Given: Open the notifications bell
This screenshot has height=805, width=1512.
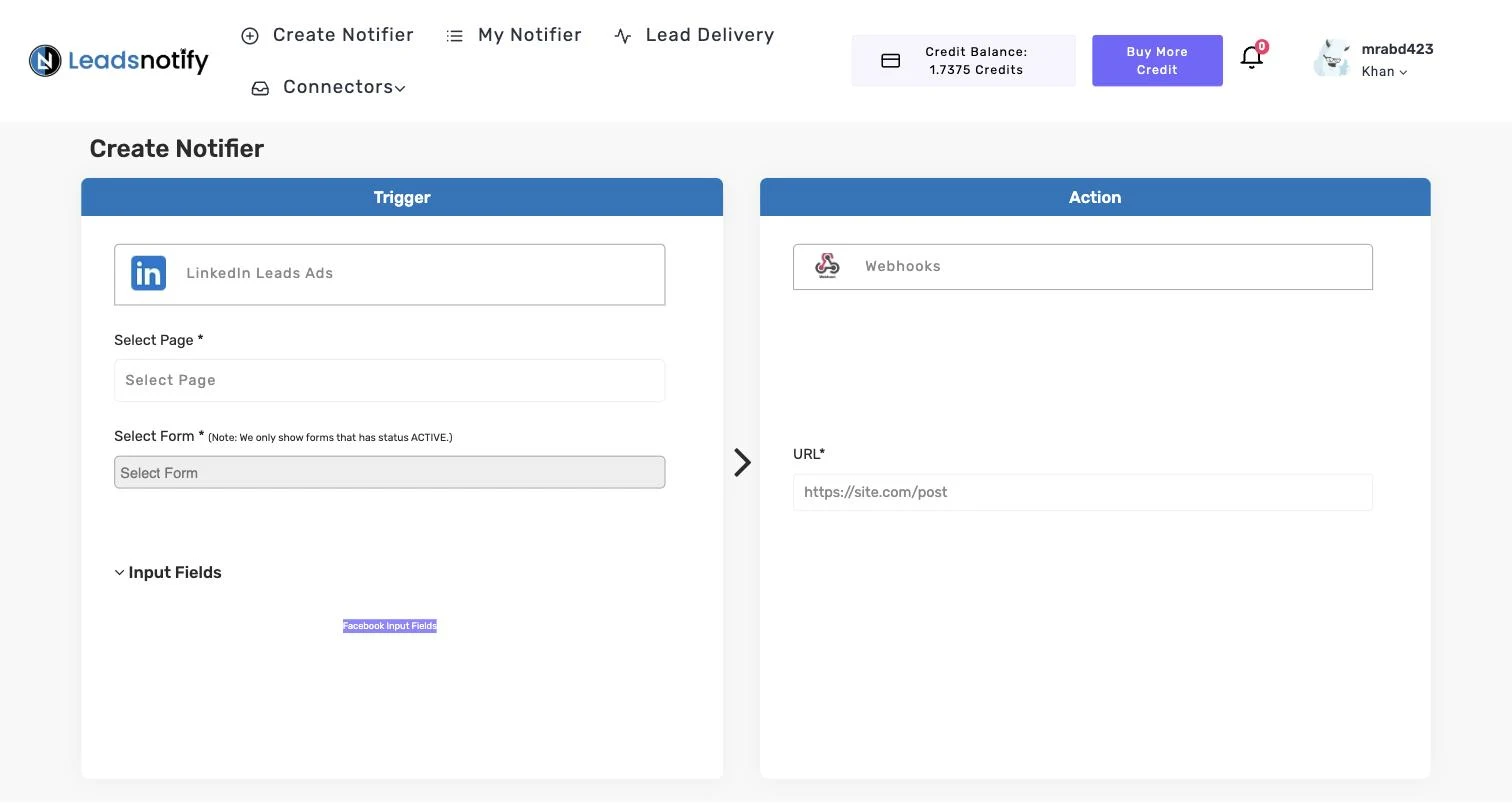Looking at the screenshot, I should point(1251,58).
